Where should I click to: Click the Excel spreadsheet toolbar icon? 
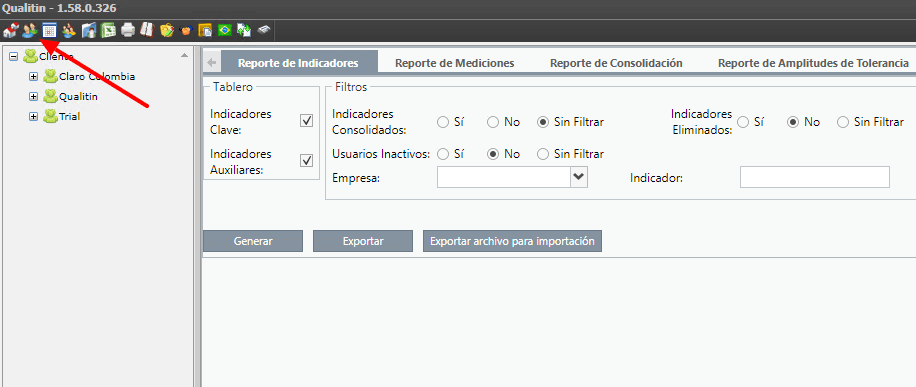(108, 30)
